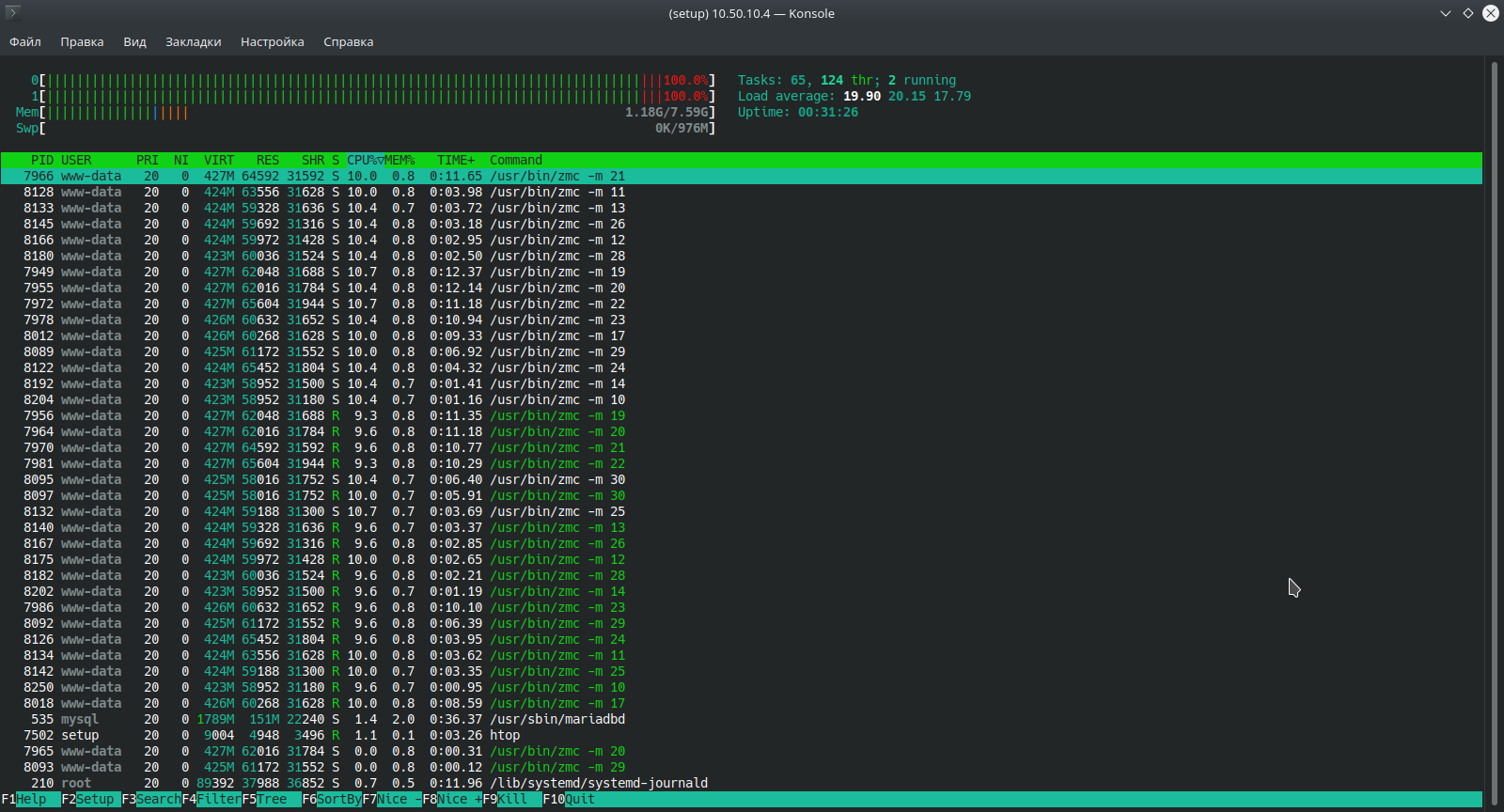Click F4 Filter in htop footer
This screenshot has width=1504, height=812.
click(211, 799)
